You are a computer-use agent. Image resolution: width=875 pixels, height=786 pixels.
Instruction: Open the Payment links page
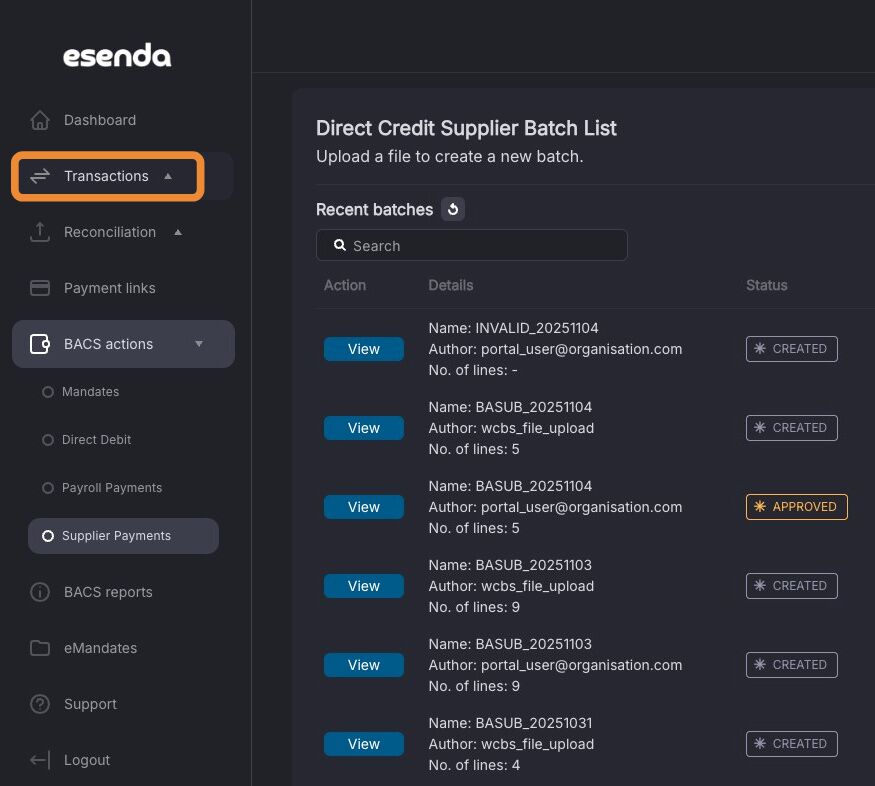(109, 288)
